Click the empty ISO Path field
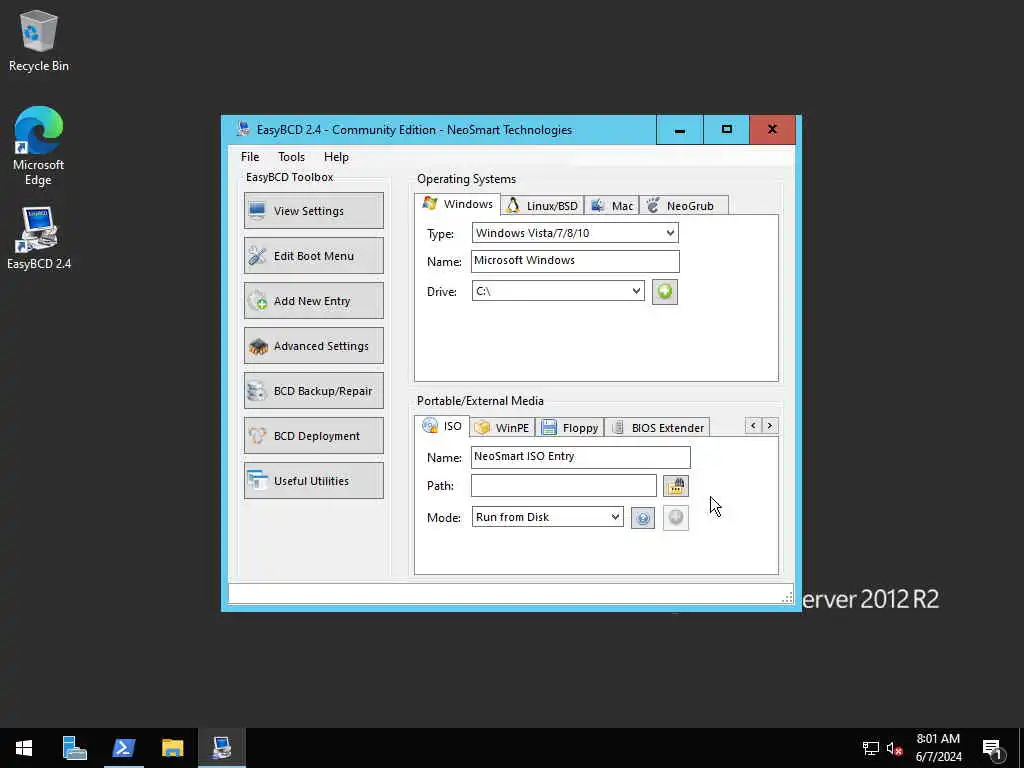Viewport: 1024px width, 768px height. coord(564,485)
